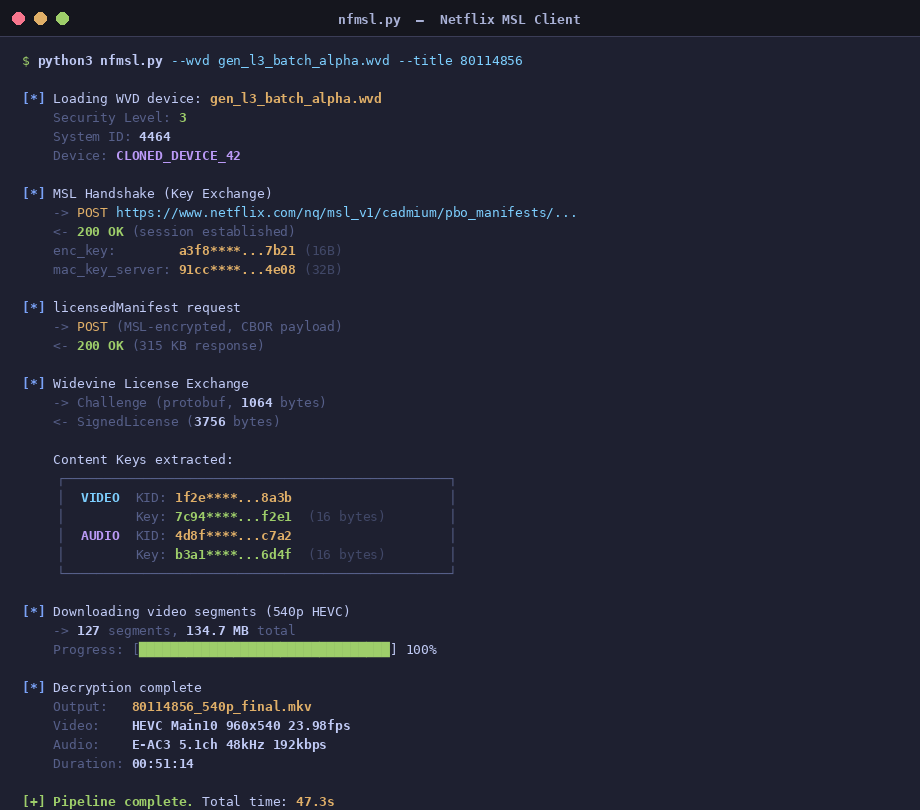The width and height of the screenshot is (920, 810).
Task: Click total time value '47.3s'
Action: point(315,802)
